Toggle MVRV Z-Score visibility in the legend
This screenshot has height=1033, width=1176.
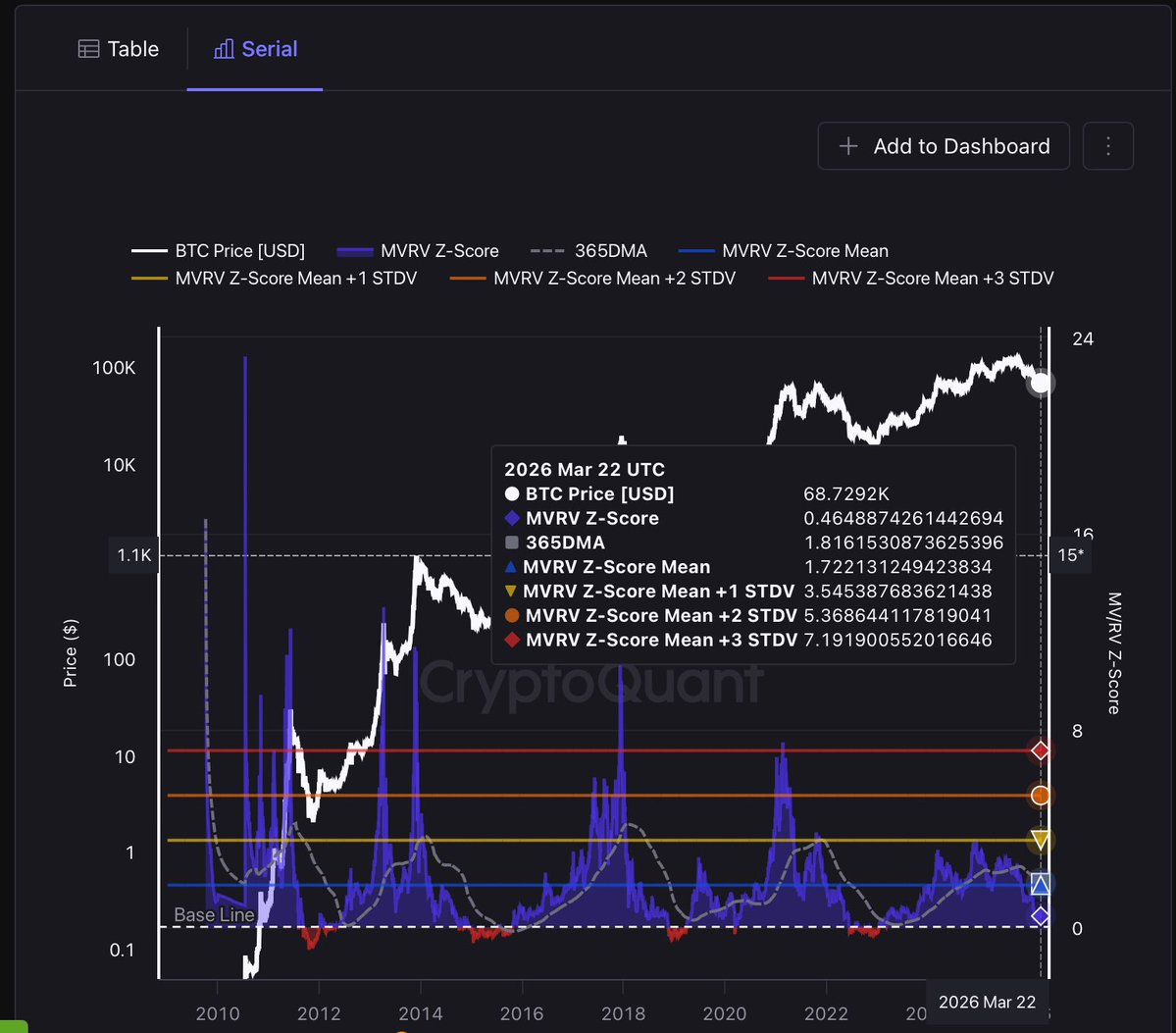click(x=418, y=250)
